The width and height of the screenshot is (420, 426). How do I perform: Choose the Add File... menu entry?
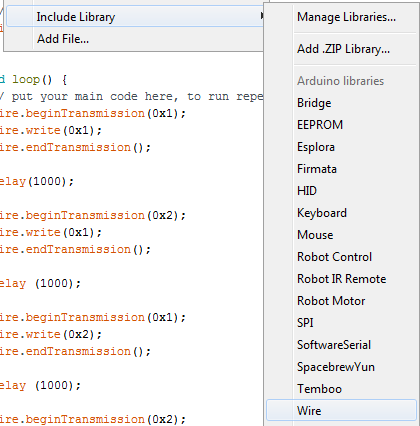pos(135,39)
